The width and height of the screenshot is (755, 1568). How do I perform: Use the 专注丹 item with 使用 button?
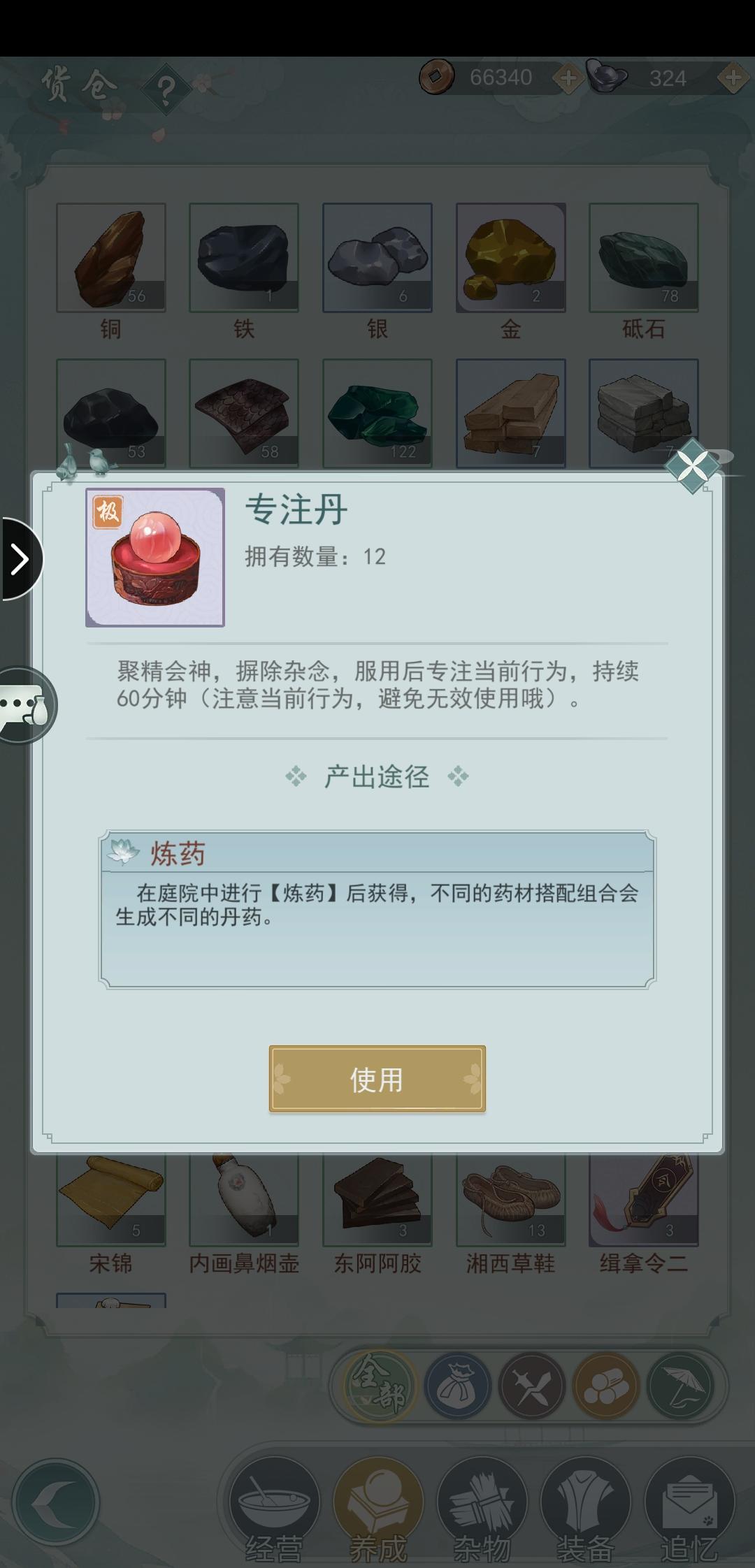[x=377, y=1079]
